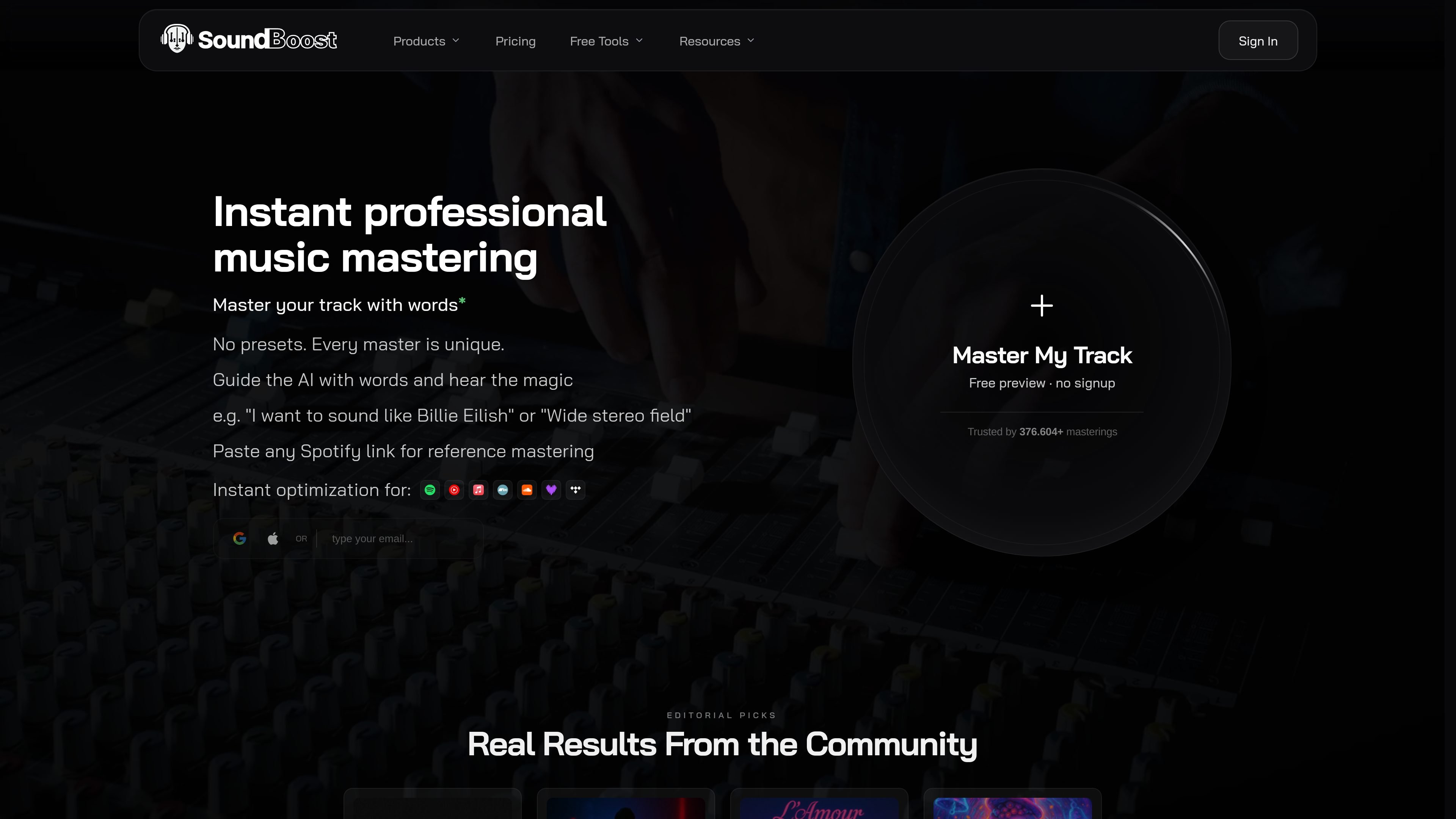This screenshot has height=819, width=1456.
Task: Open the colorful mushroom artwork card
Action: pos(1012,804)
